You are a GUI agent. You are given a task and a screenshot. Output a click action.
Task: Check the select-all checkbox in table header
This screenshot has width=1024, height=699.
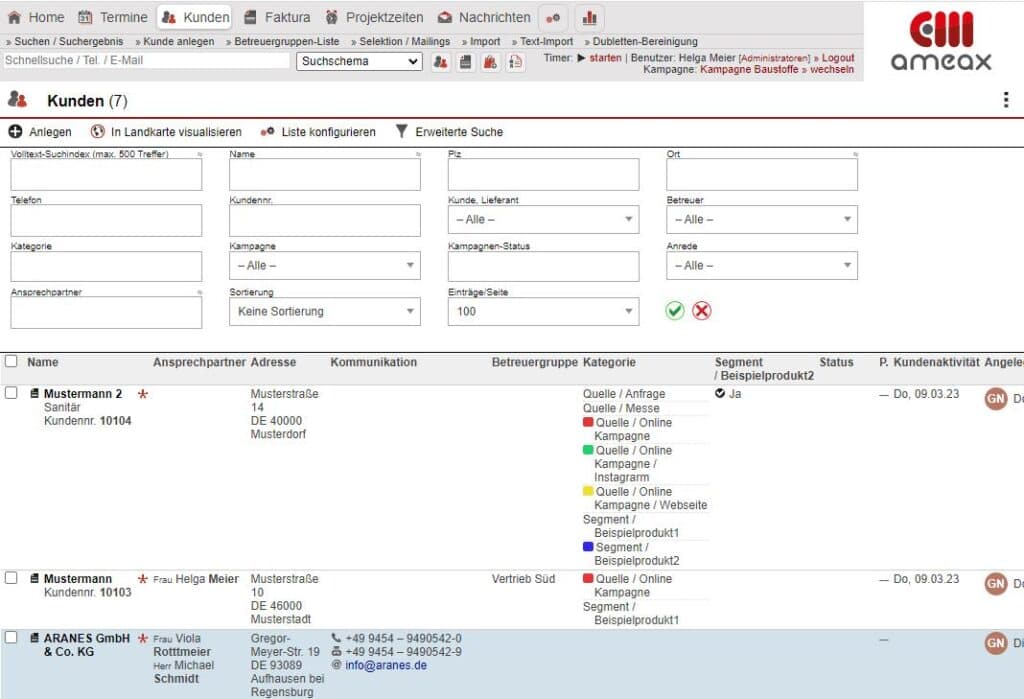(11, 361)
